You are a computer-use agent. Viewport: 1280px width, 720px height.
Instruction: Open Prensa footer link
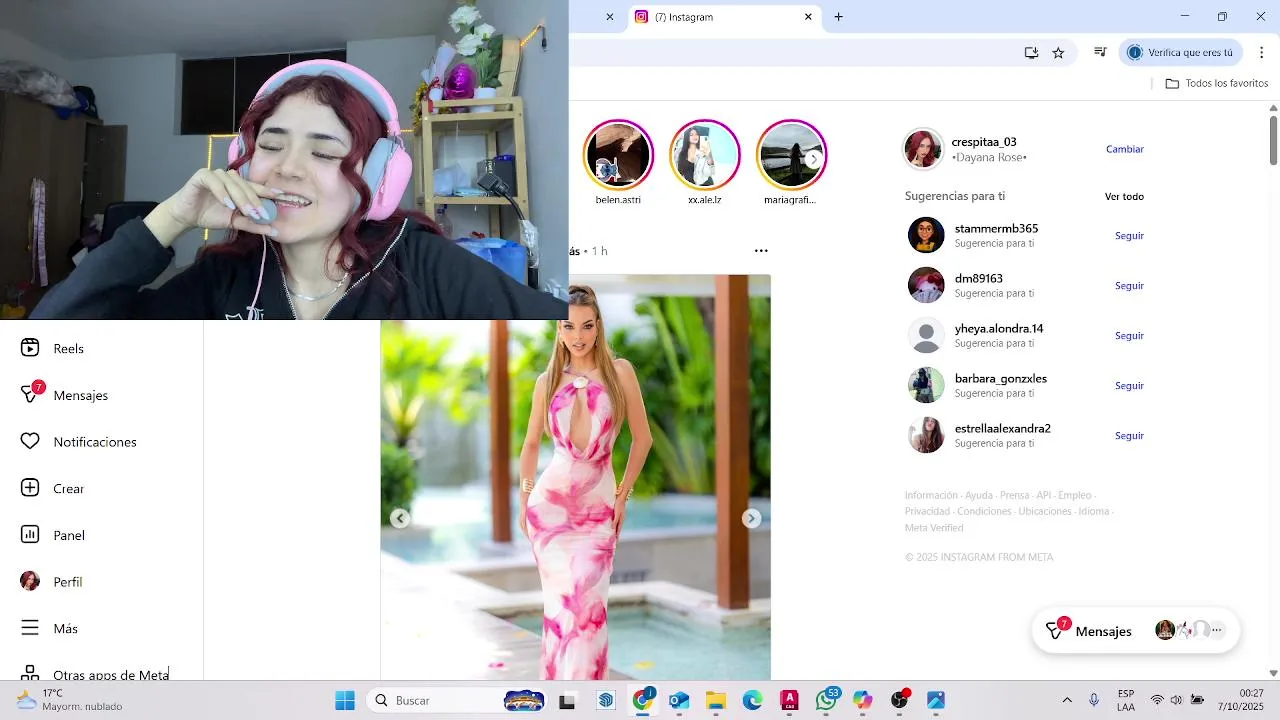[1014, 495]
